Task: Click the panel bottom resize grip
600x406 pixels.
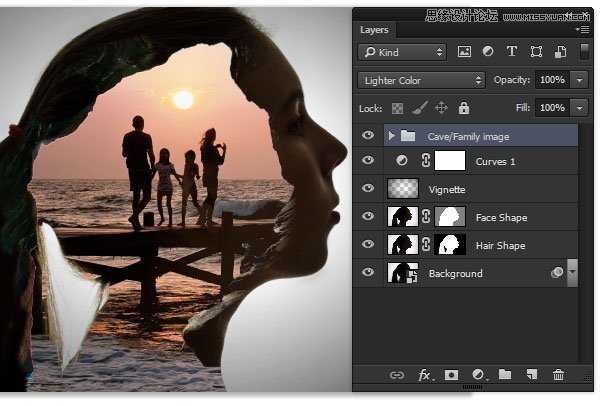Action: pos(473,387)
